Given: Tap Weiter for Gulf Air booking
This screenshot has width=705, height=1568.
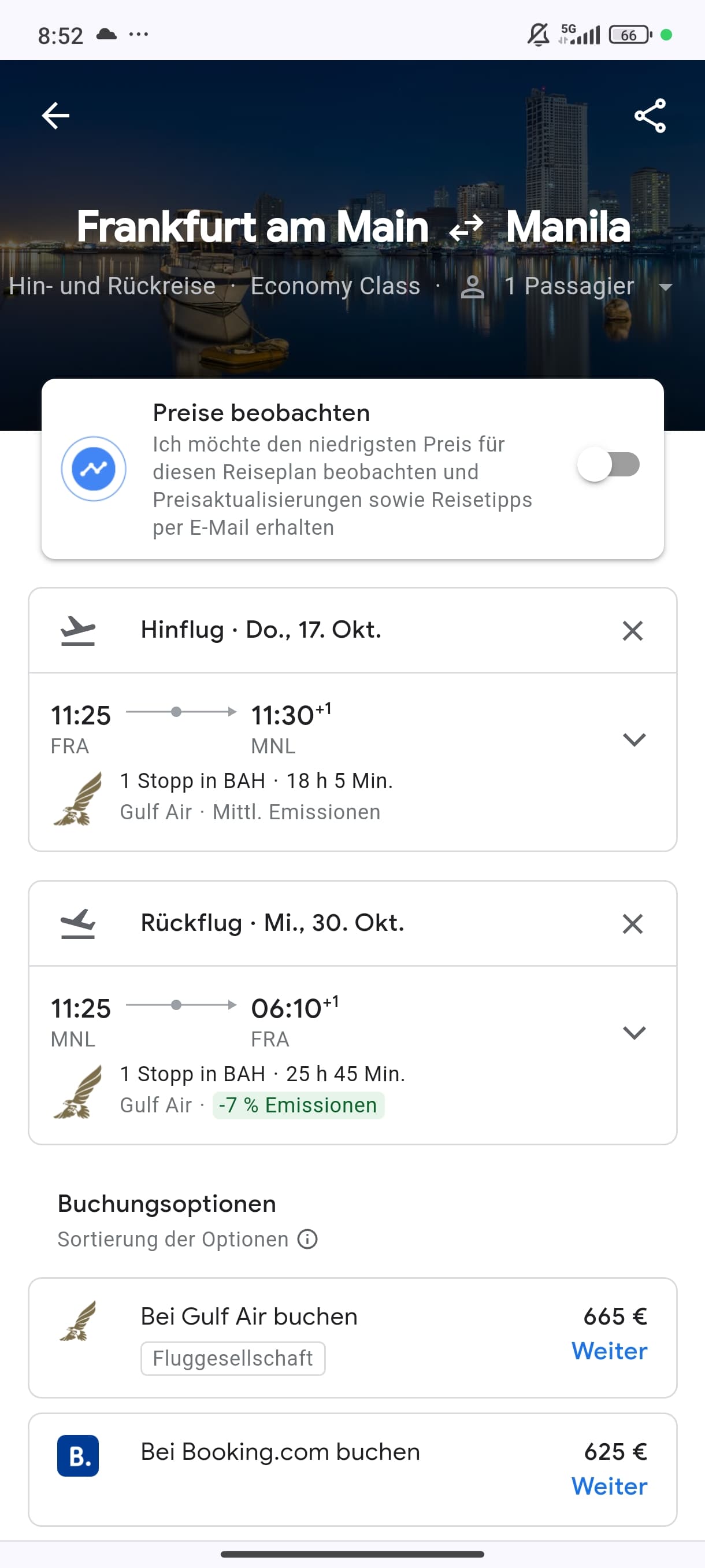Looking at the screenshot, I should [609, 1351].
